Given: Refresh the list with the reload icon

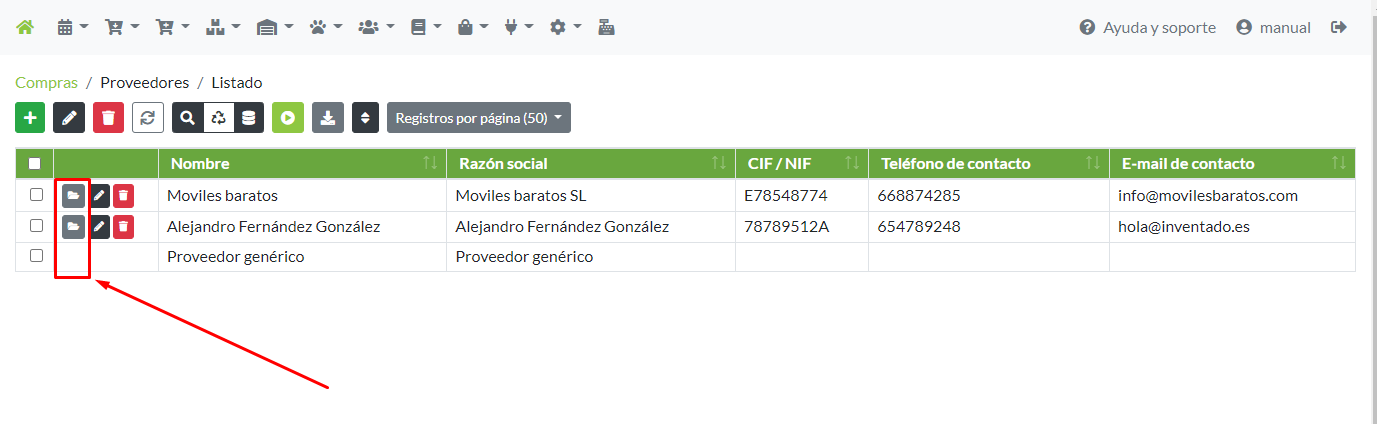Looking at the screenshot, I should point(148,118).
